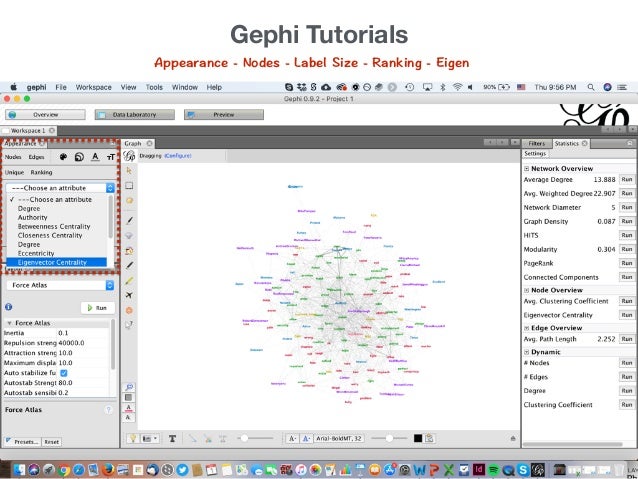Viewport: 638px width, 479px height.
Task: Open the Choose an attribute dropdown
Action: pos(60,188)
